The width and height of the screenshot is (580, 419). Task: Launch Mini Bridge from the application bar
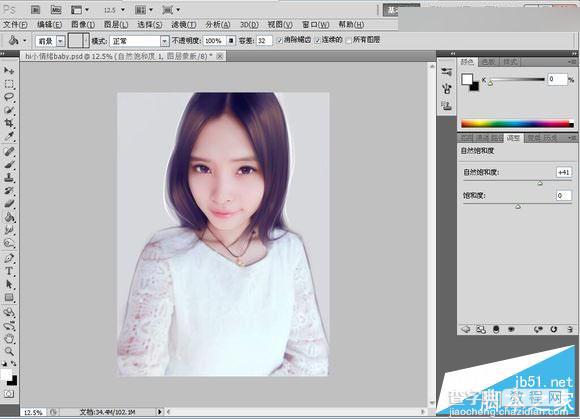pos(56,10)
